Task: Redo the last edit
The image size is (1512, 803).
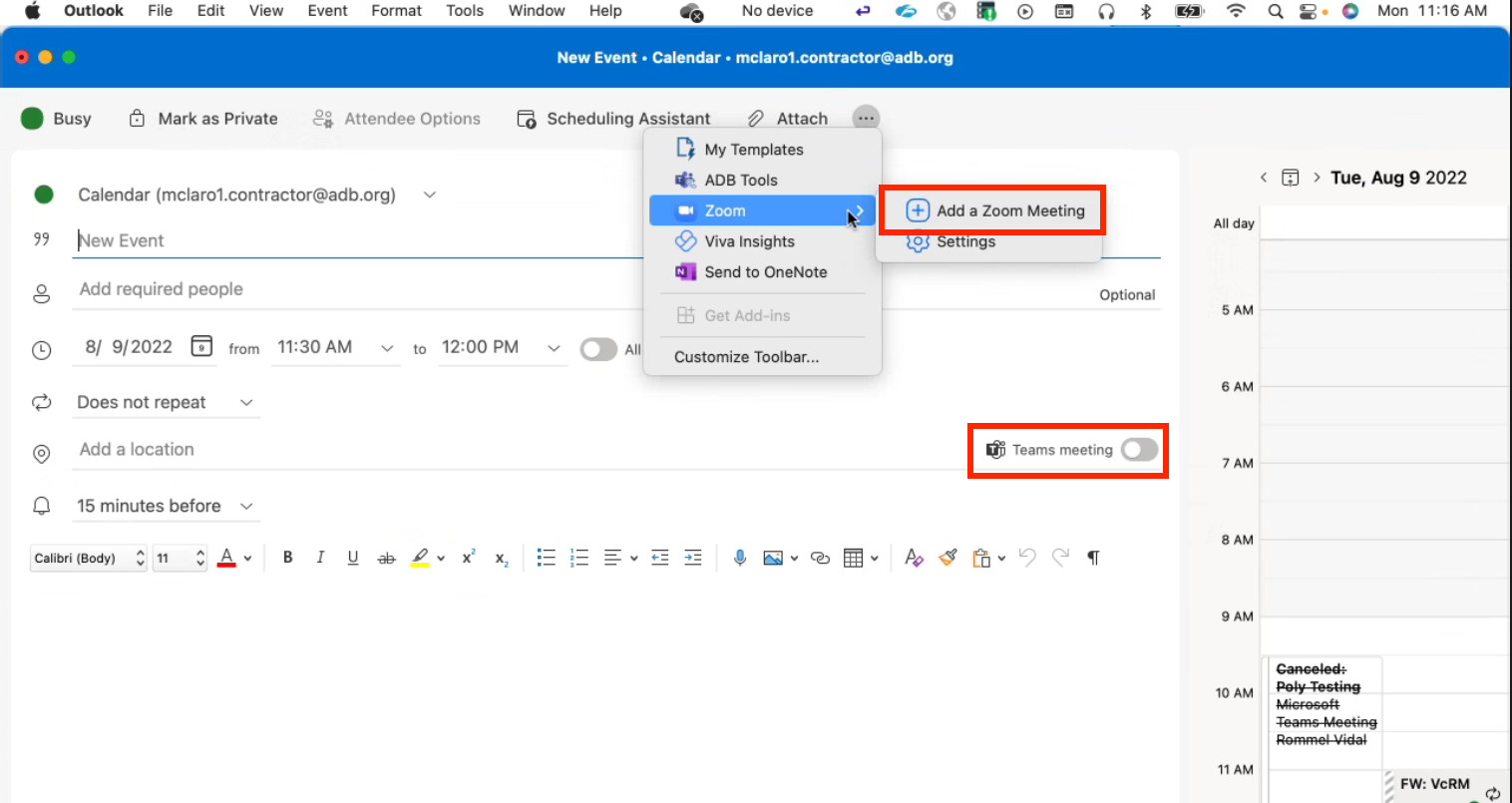Action: [x=1060, y=557]
